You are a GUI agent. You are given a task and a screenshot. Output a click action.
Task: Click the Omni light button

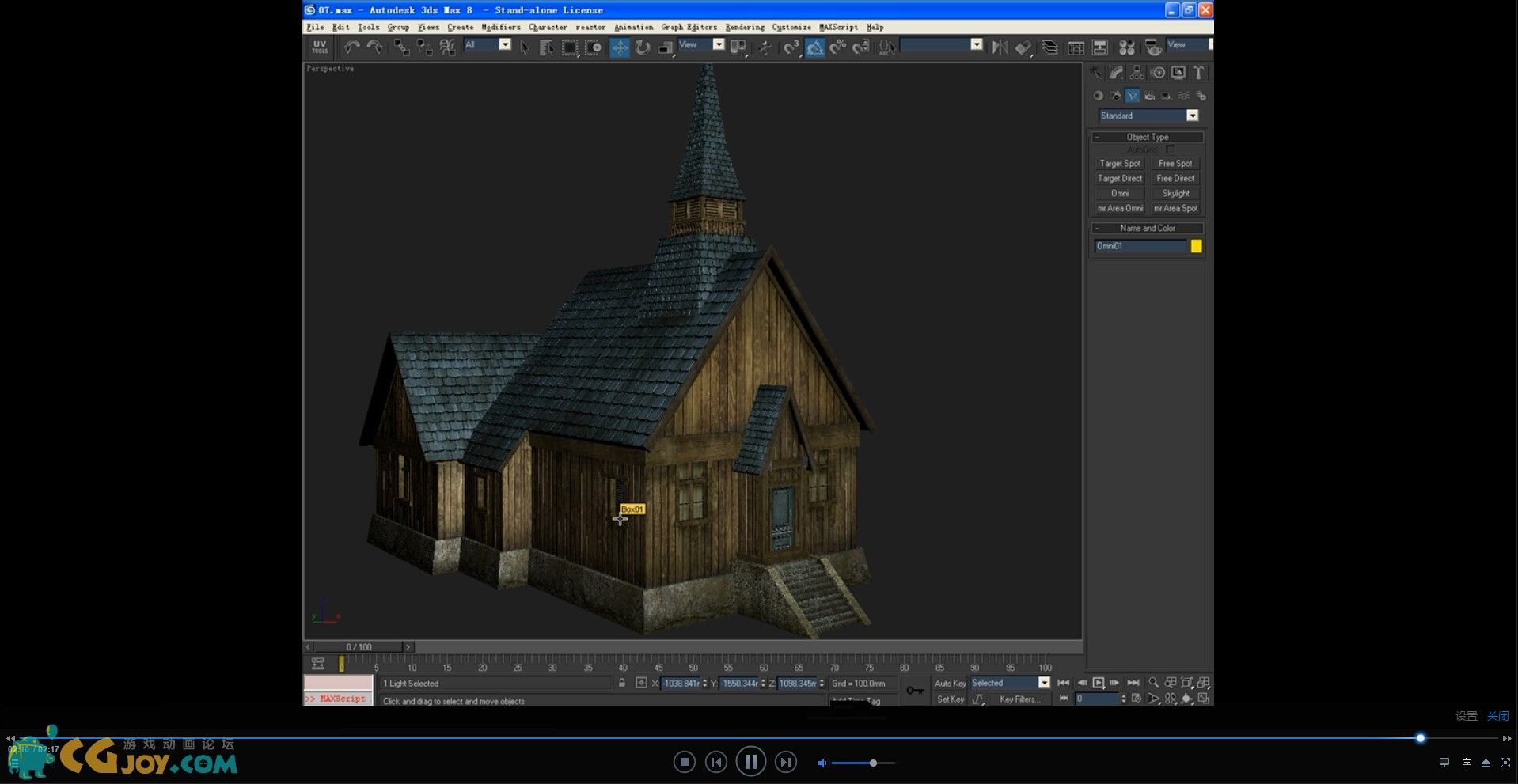click(x=1119, y=194)
